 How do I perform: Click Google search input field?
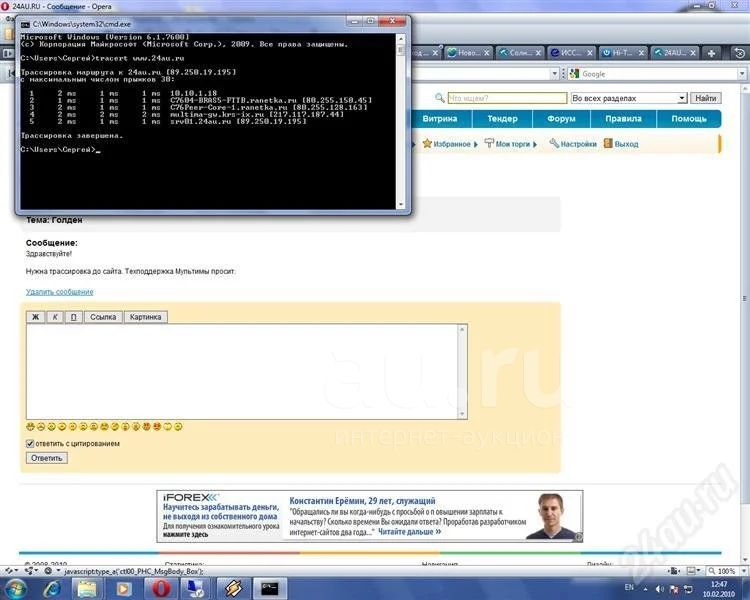[x=659, y=74]
